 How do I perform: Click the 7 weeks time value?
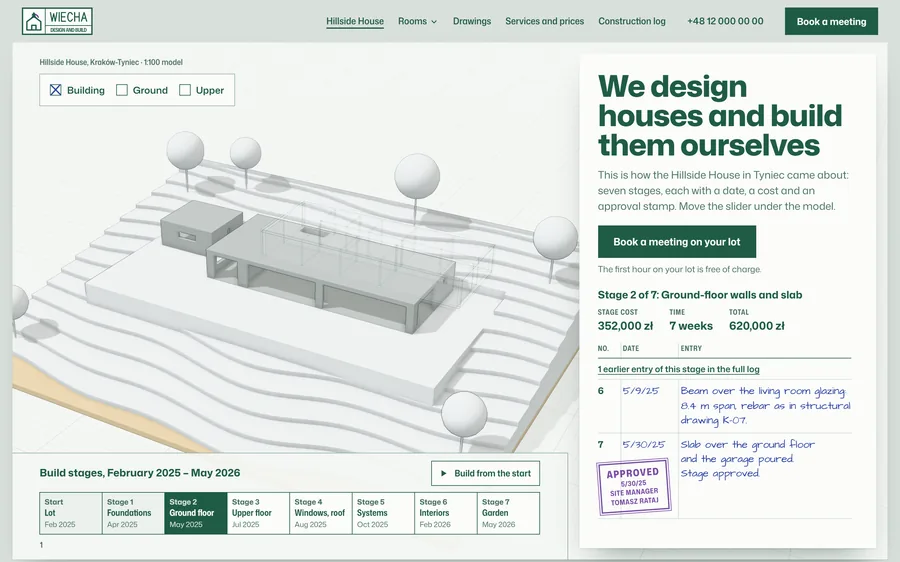coord(690,326)
